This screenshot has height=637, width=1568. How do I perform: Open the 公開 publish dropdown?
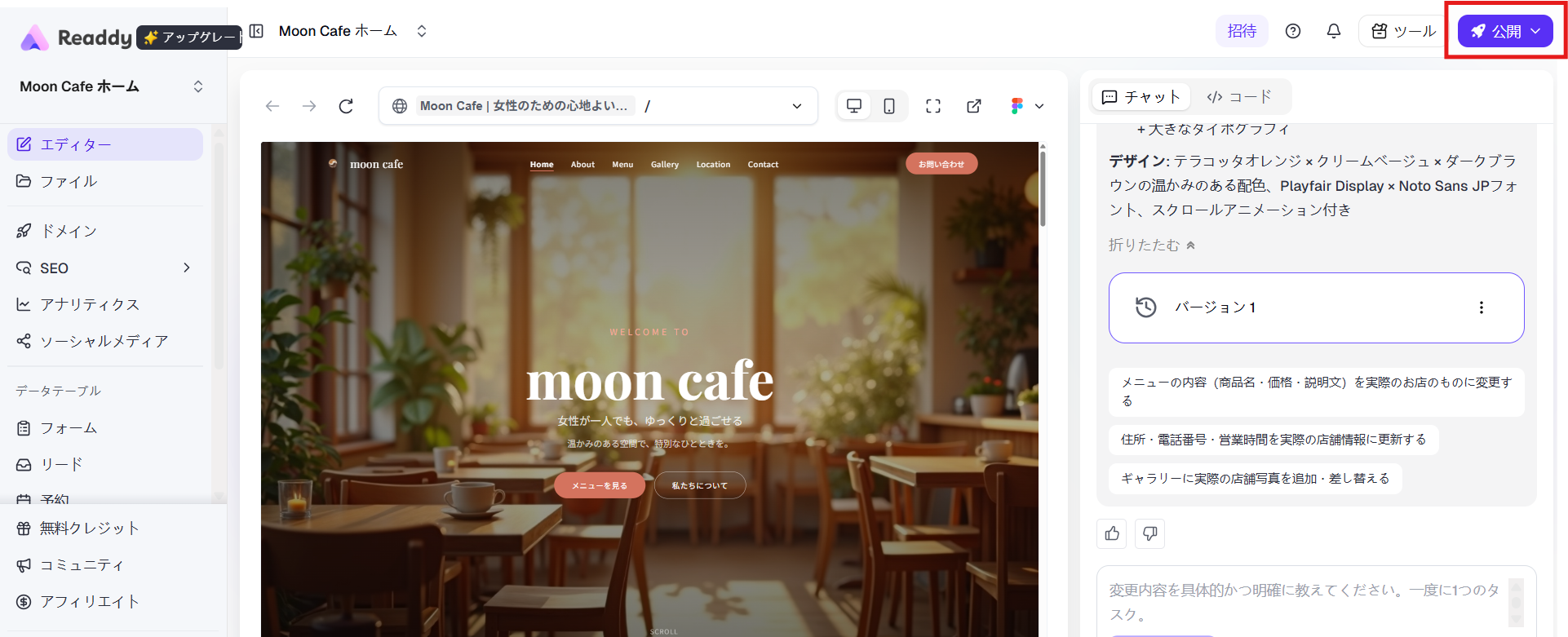point(1505,31)
